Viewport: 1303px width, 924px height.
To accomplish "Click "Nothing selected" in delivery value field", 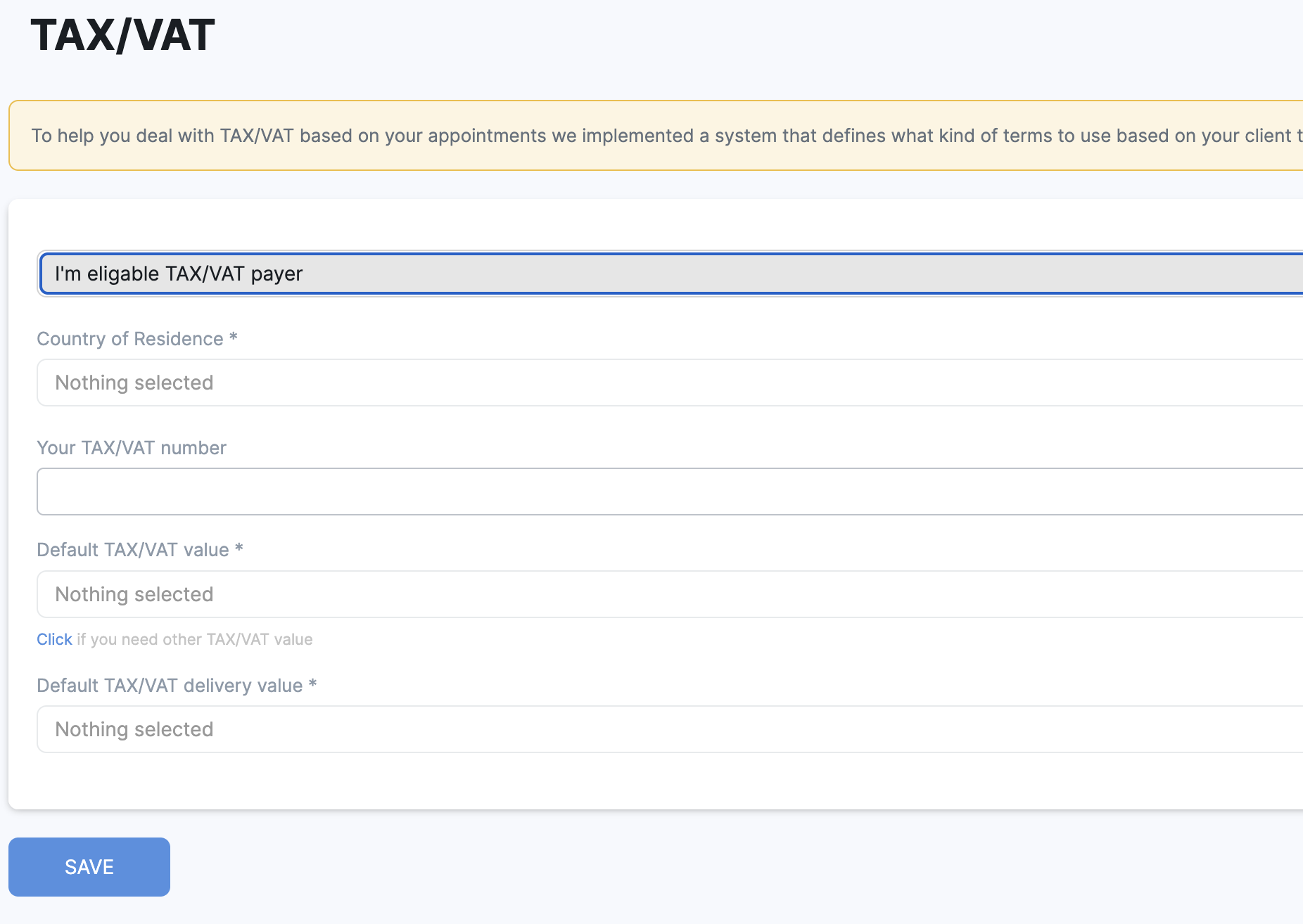I will pyautogui.click(x=134, y=729).
